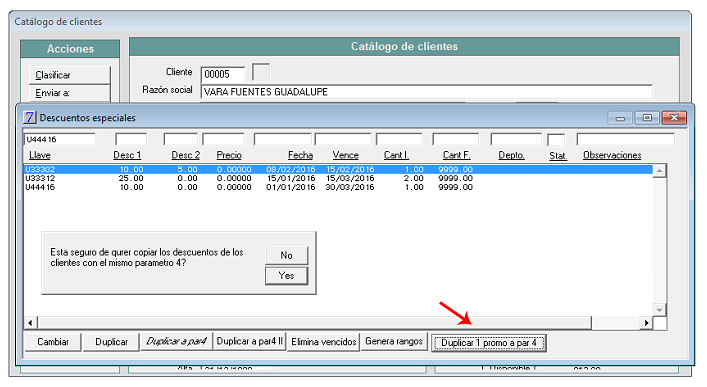Image resolution: width=707 pixels, height=387 pixels.
Task: Click the Fecha filter field
Action: 283,139
